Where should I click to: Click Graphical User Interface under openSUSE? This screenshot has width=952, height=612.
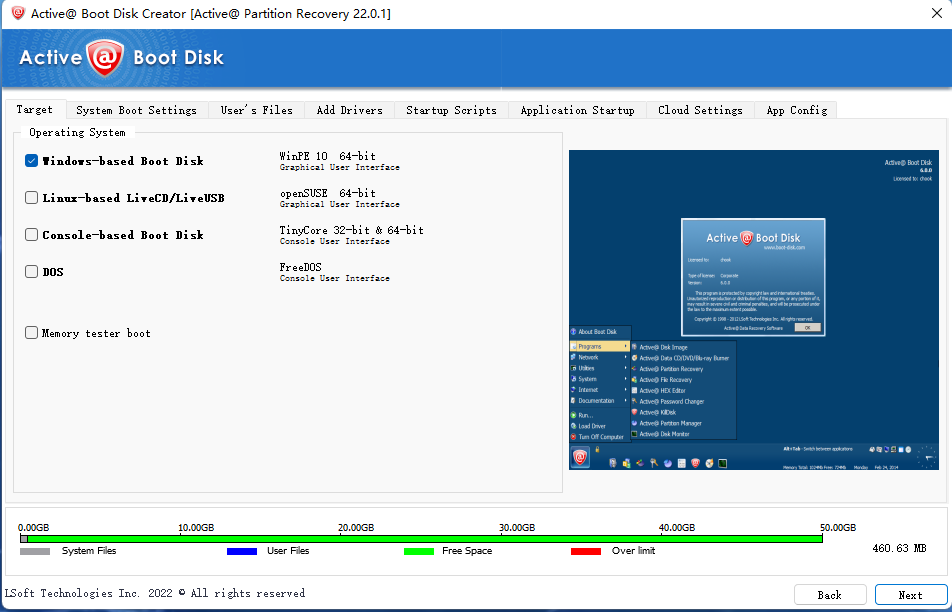click(339, 205)
